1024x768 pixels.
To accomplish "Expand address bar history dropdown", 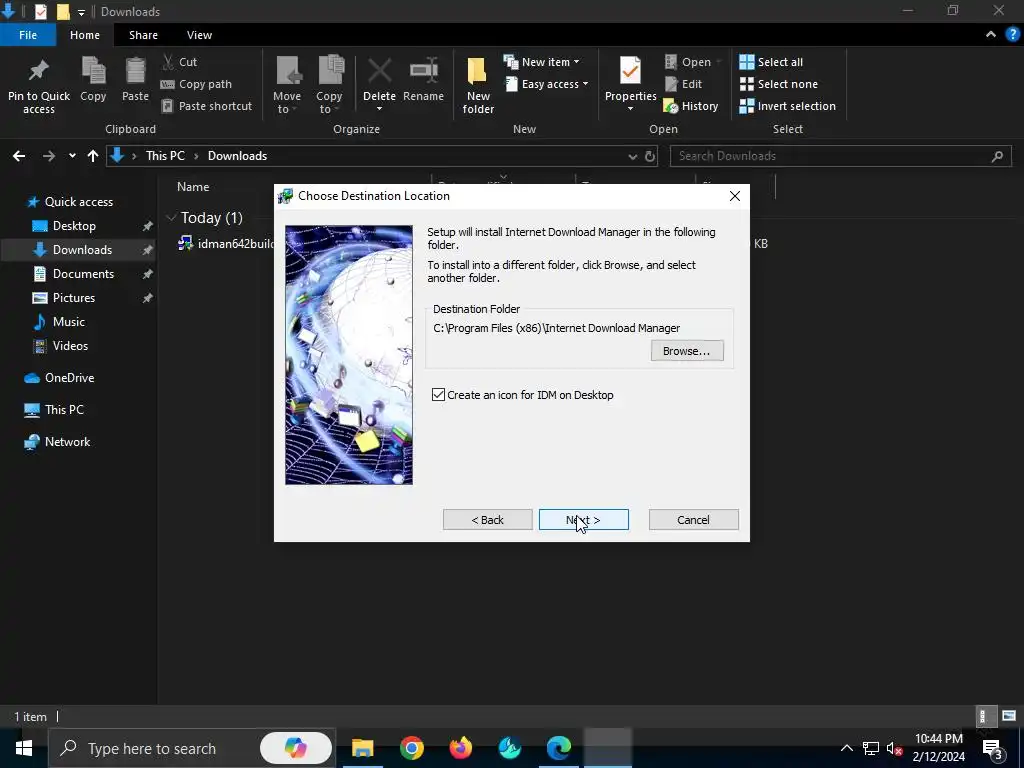I will [632, 156].
